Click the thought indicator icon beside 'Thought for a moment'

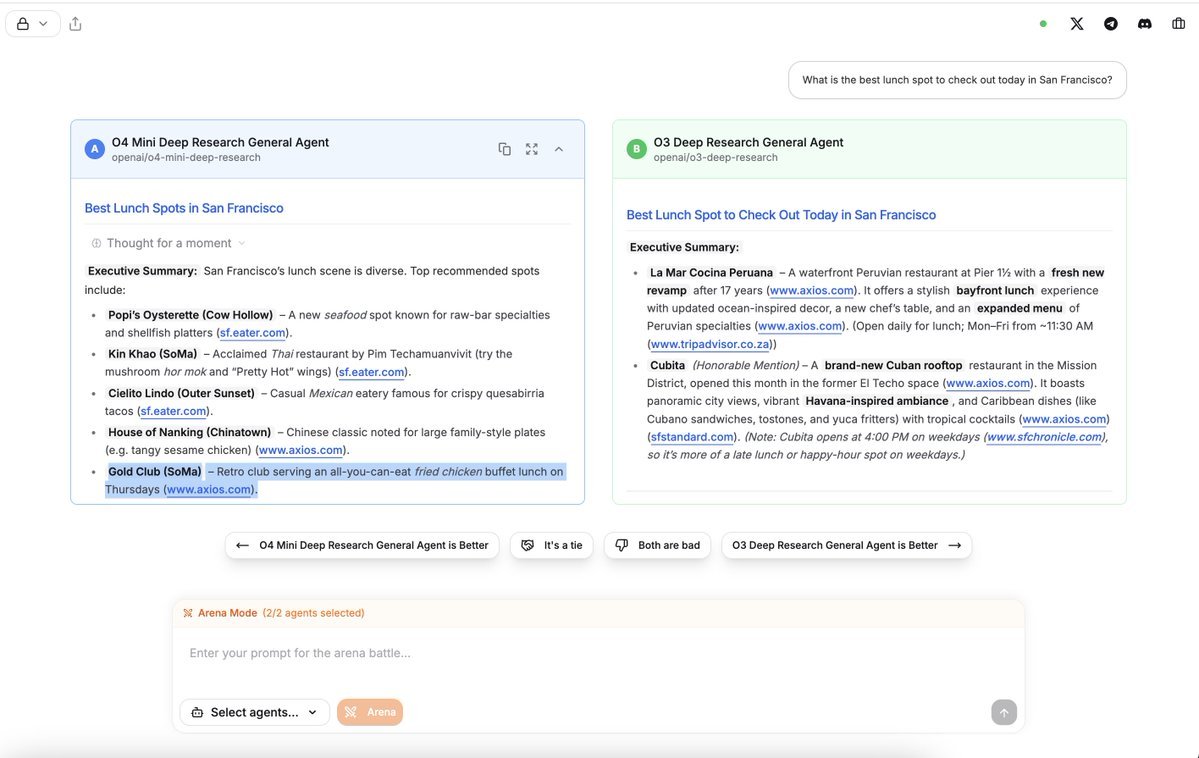(x=96, y=243)
